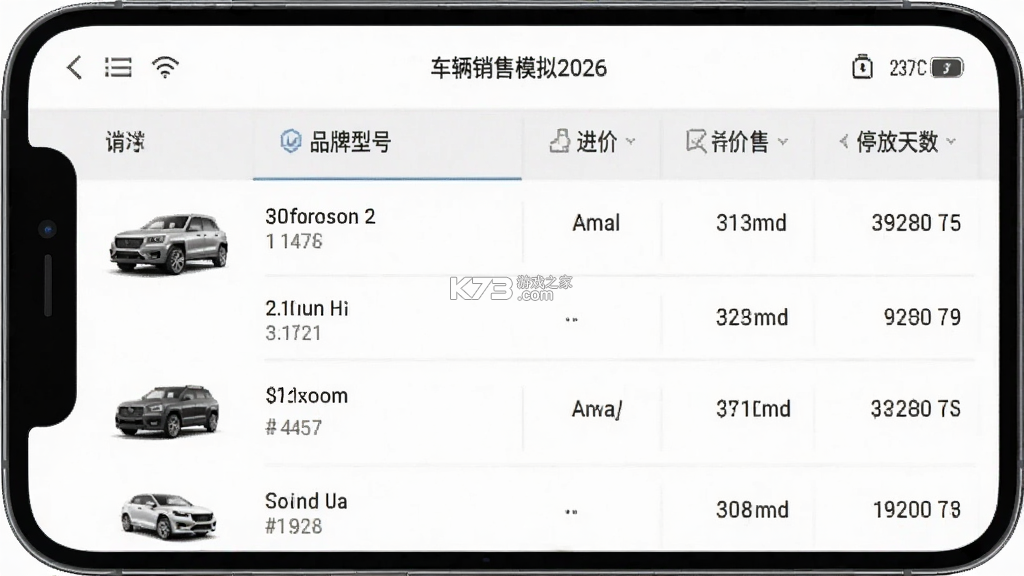
Task: Open the white car thumbnail for Soind Ua
Action: point(168,516)
